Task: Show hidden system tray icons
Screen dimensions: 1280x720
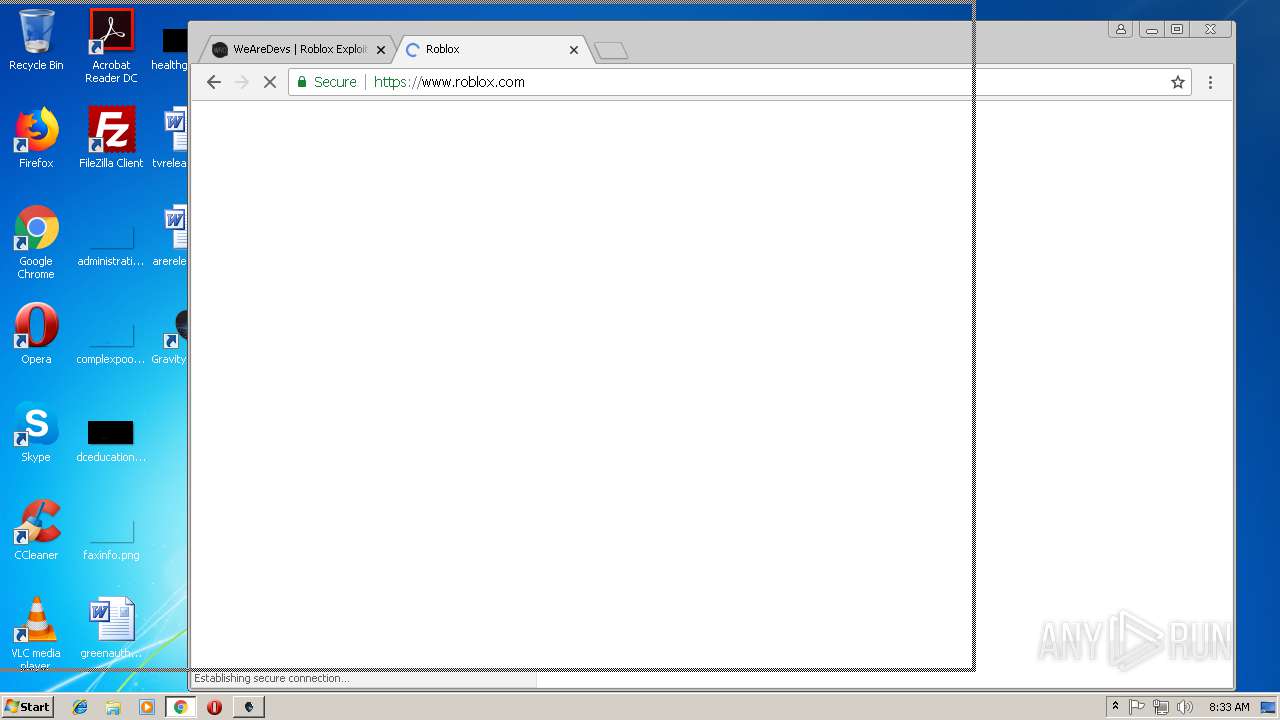Action: [x=1115, y=707]
